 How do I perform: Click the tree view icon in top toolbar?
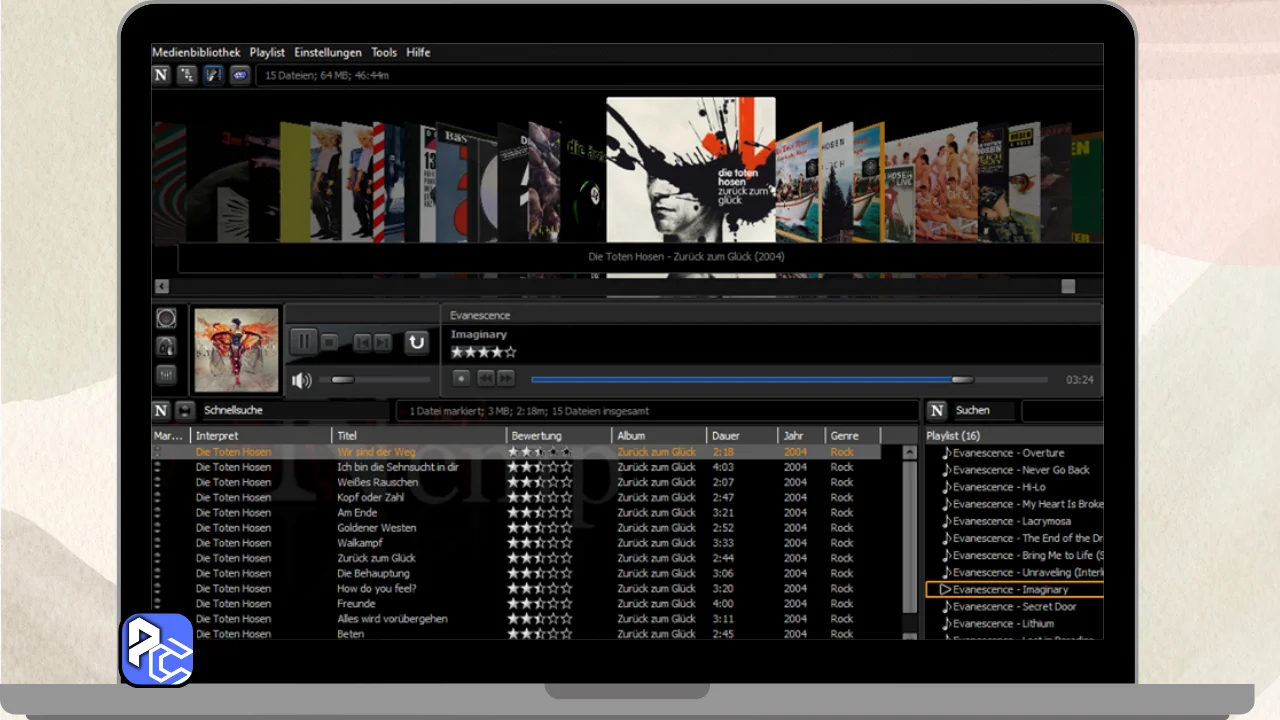(x=187, y=75)
